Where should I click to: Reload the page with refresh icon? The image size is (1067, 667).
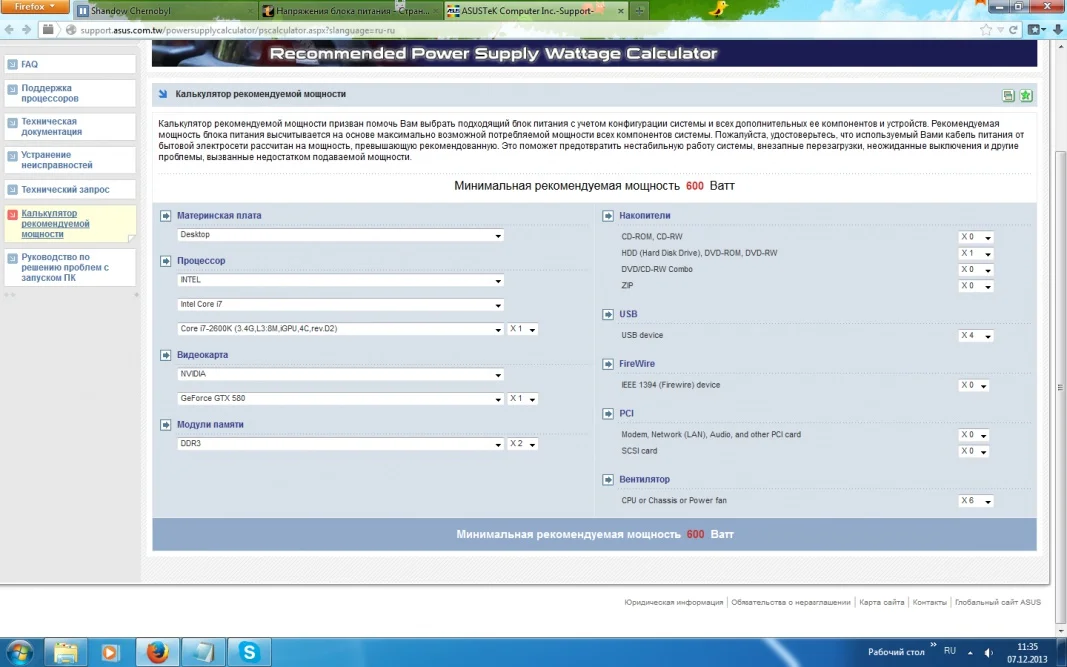[1013, 30]
